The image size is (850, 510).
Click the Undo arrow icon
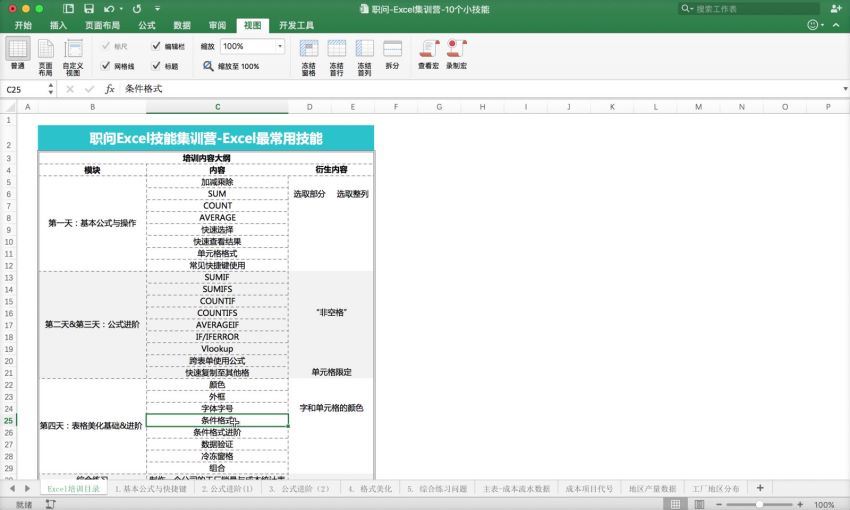click(110, 9)
